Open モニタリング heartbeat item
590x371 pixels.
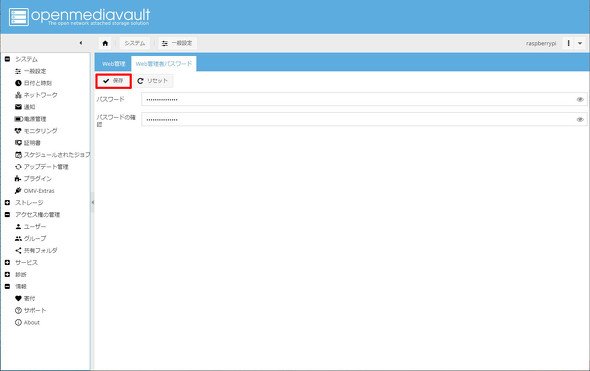[x=36, y=131]
